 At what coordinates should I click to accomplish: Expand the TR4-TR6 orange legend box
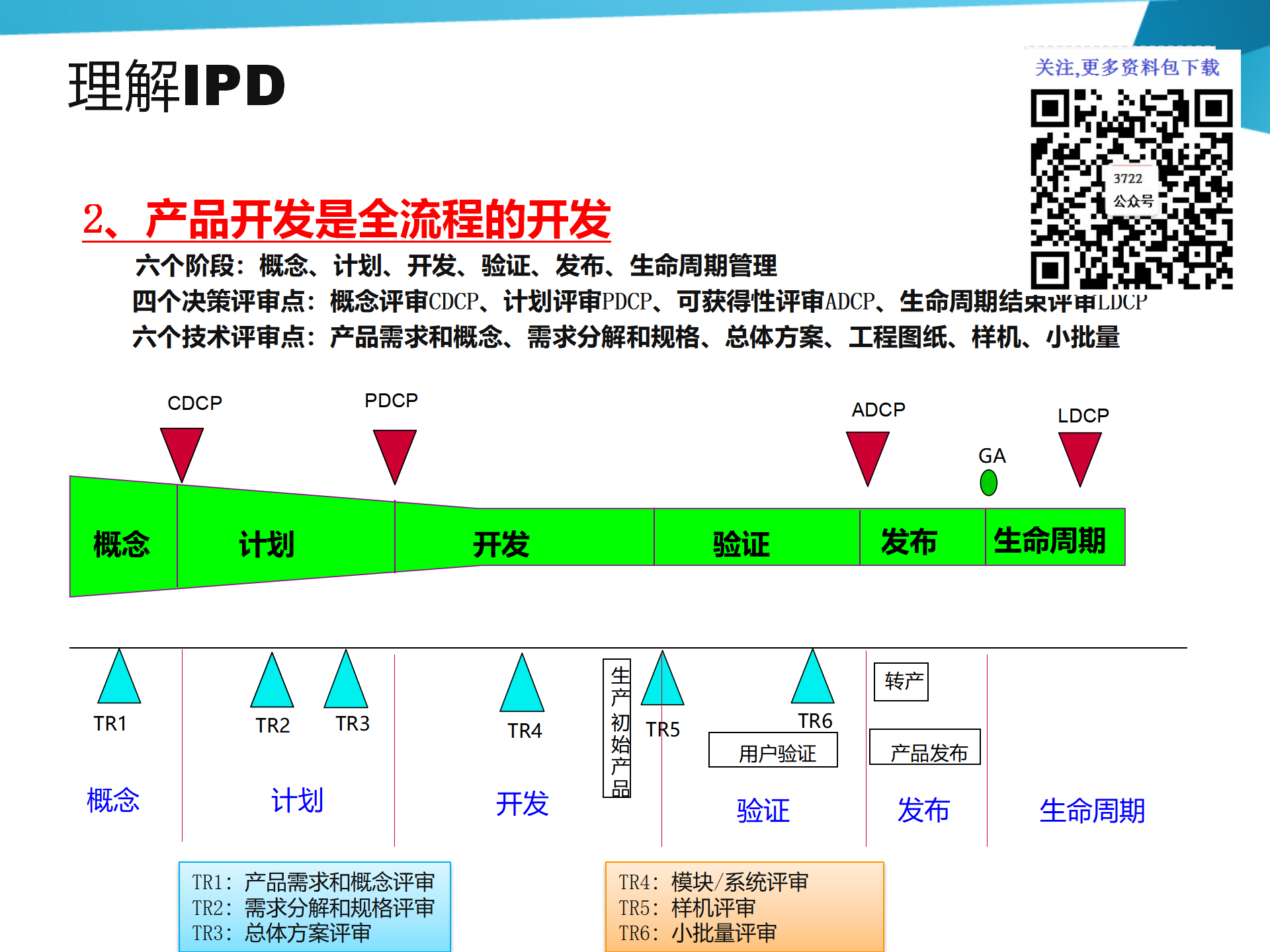[744, 909]
